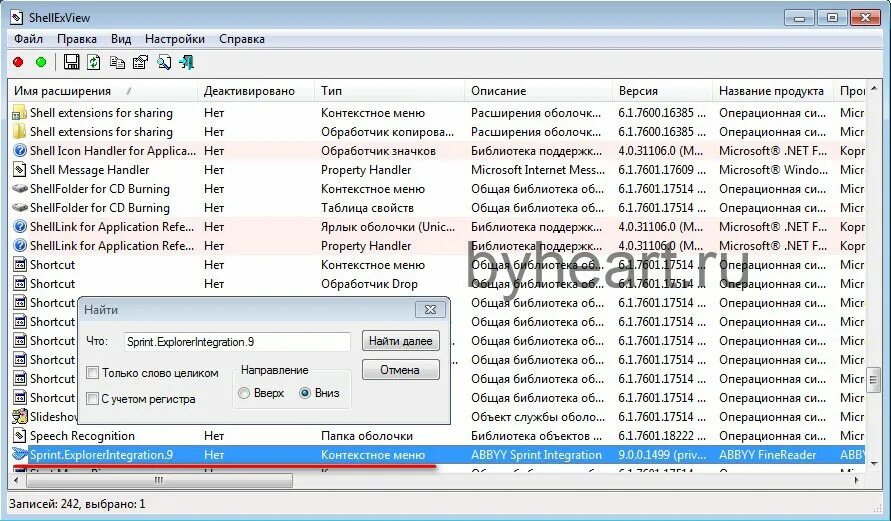Enable the С учетом регистра checkbox
Screen dimensions: 891x521
coord(92,398)
